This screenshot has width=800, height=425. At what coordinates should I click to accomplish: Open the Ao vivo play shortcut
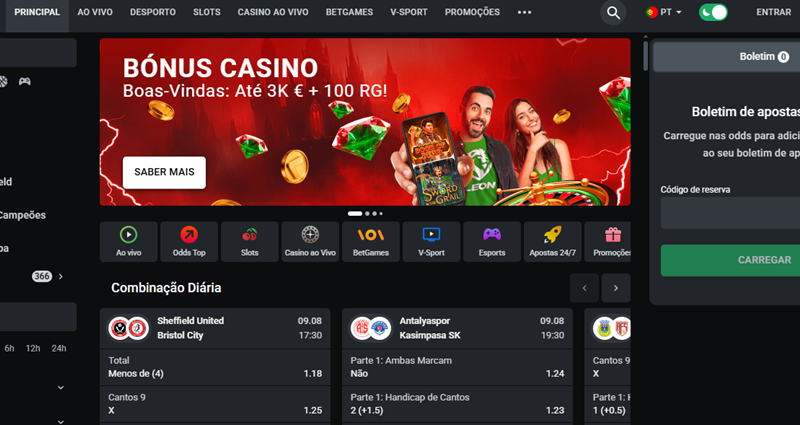(x=129, y=242)
